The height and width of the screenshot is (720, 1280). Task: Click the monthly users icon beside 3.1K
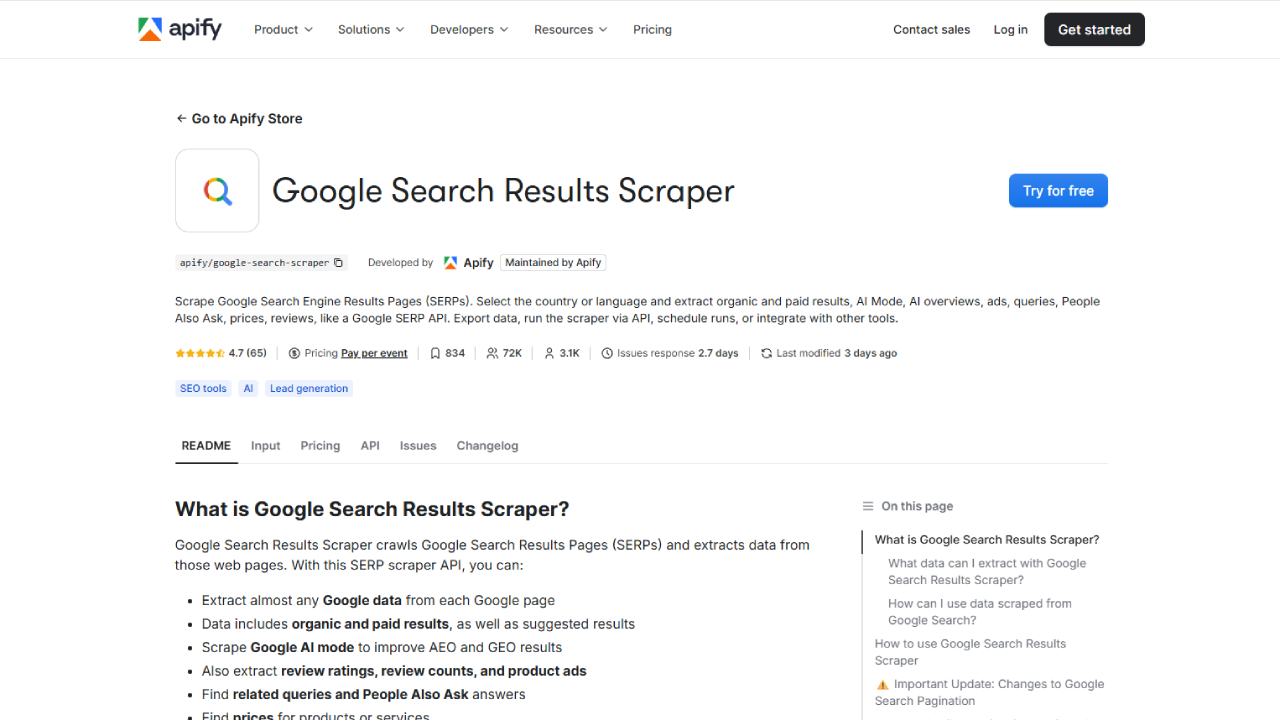pos(549,353)
